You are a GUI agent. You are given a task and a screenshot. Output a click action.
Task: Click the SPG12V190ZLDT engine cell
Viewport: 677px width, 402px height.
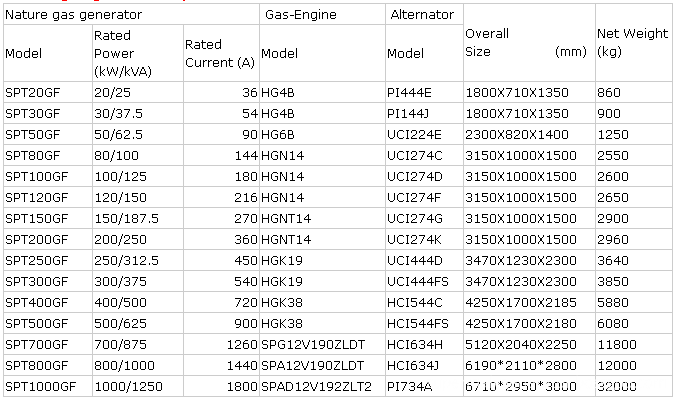click(x=322, y=344)
